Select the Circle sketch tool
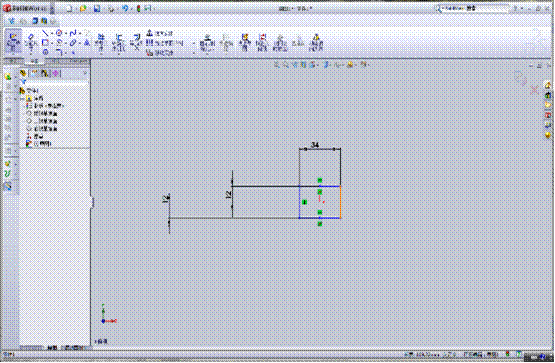The width and height of the screenshot is (555, 363). point(59,33)
